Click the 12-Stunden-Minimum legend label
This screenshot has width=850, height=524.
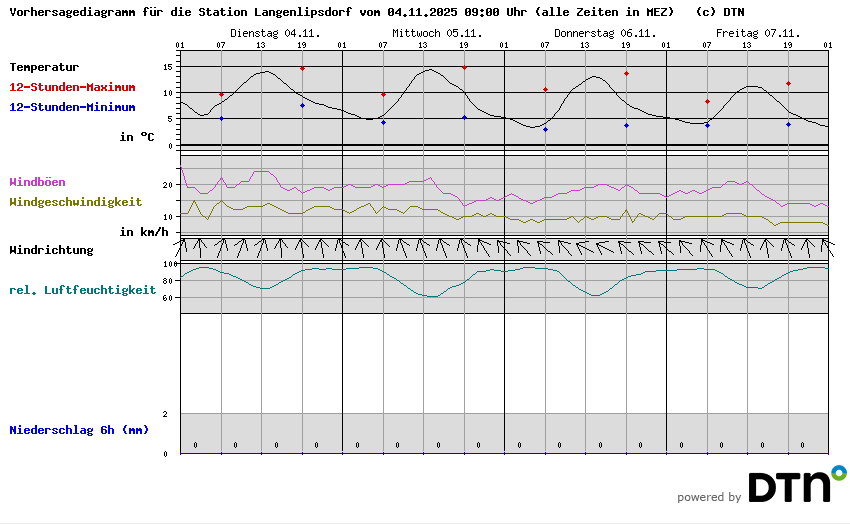72,107
